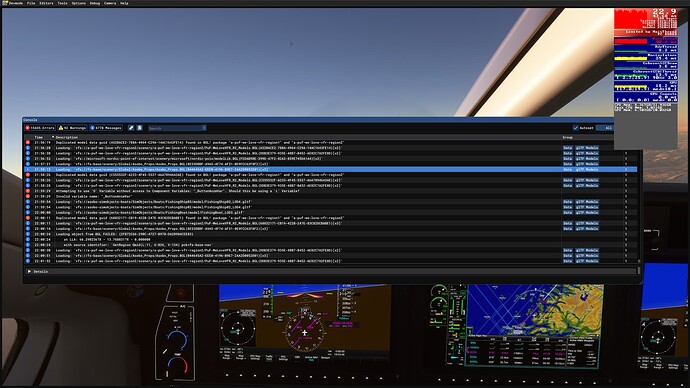Image resolution: width=690 pixels, height=388 pixels.
Task: Open the Editors menu
Action: pos(46,3)
